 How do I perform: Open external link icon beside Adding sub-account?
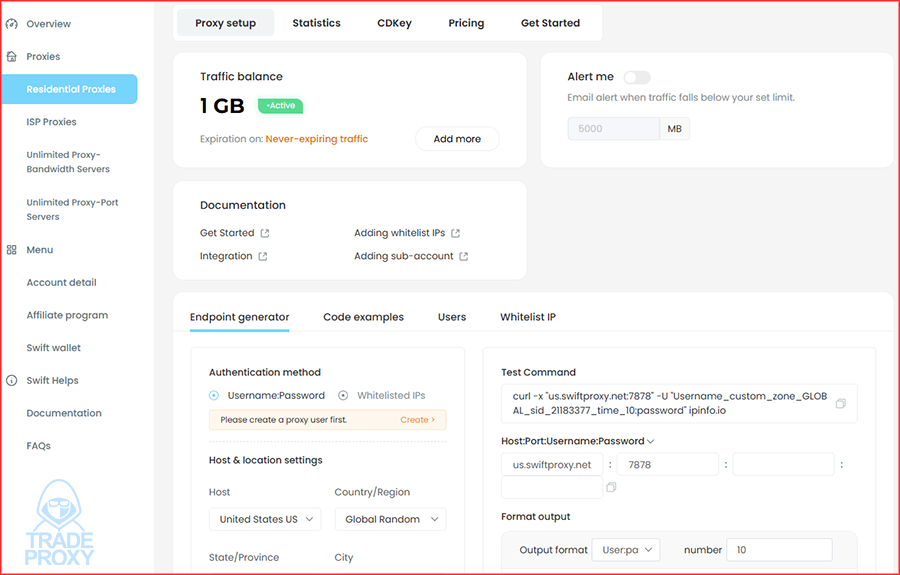tap(464, 256)
